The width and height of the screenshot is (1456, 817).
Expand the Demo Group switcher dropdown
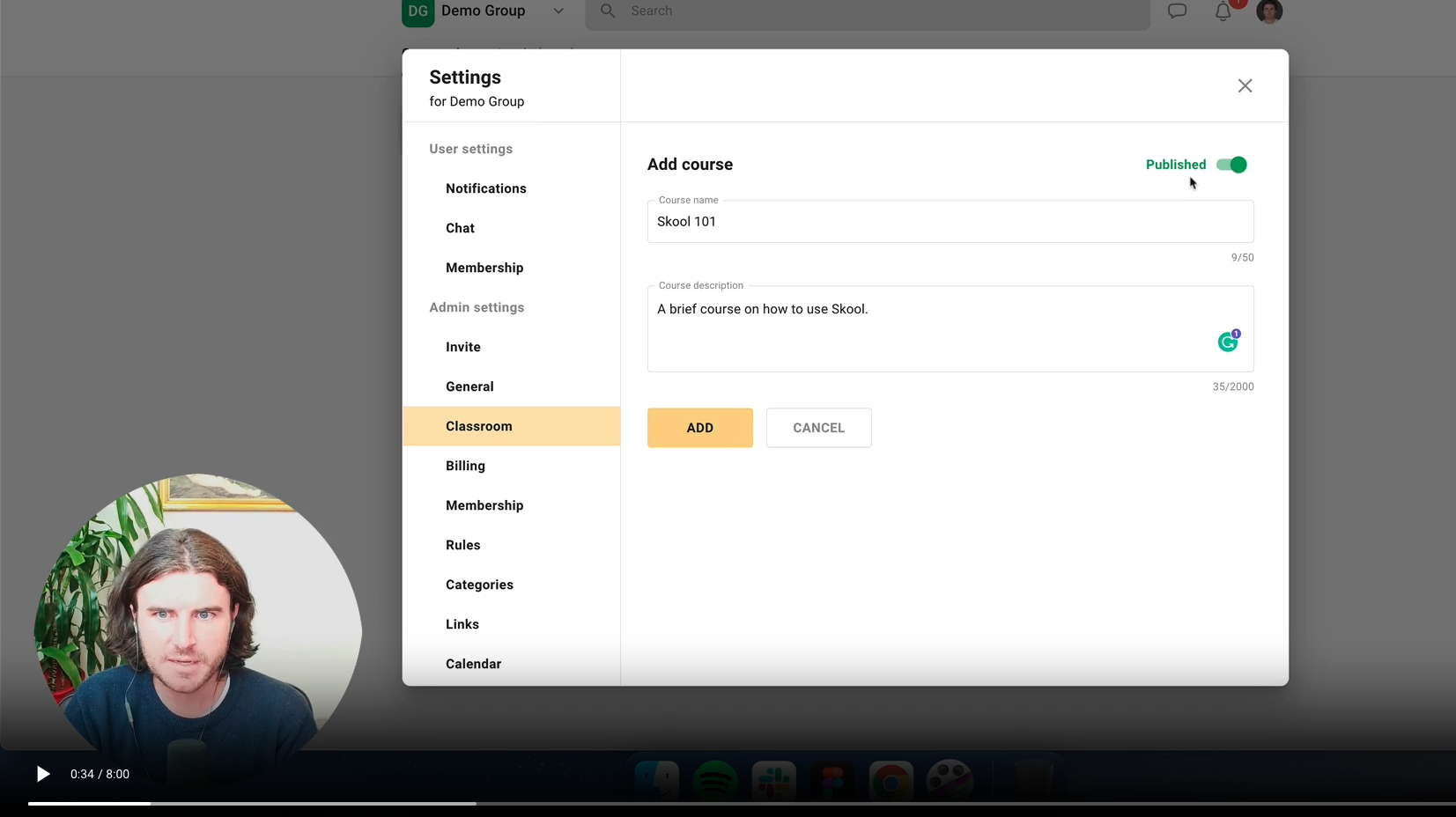click(x=558, y=11)
